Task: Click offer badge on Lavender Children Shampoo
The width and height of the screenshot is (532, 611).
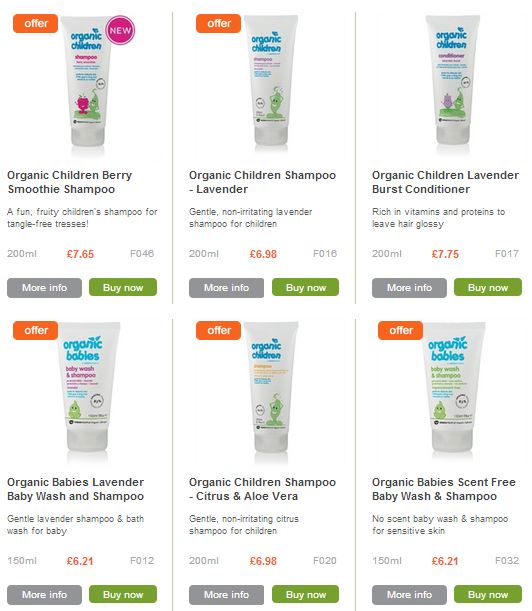Action: coord(218,23)
